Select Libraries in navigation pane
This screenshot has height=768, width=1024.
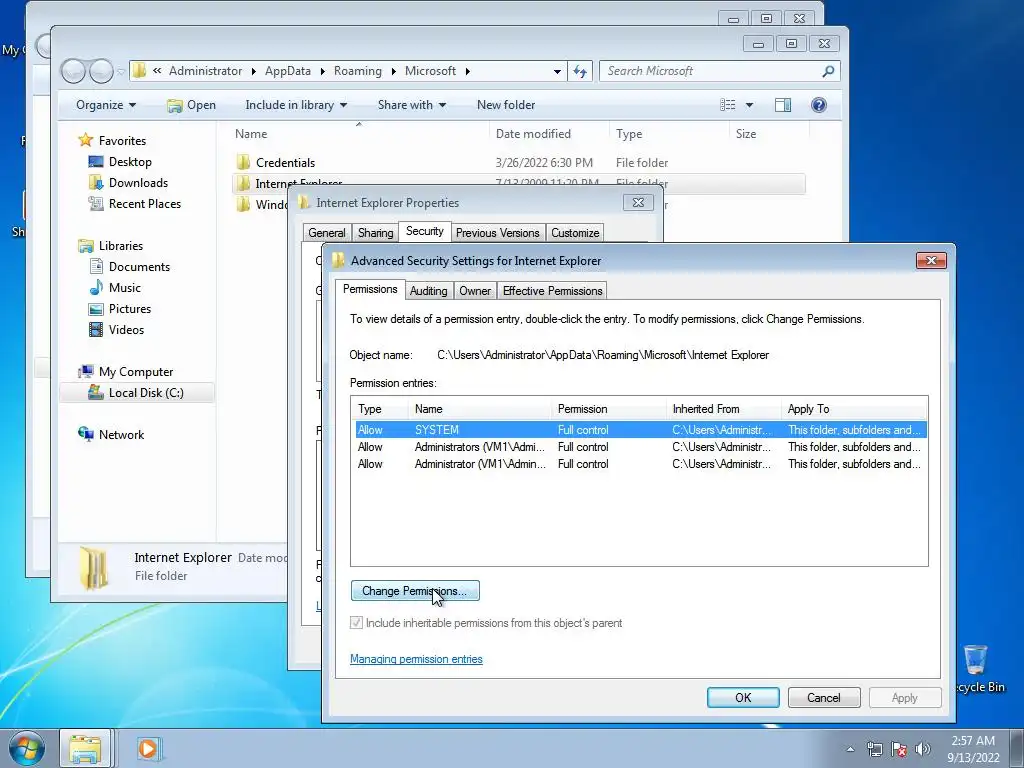[x=121, y=246]
